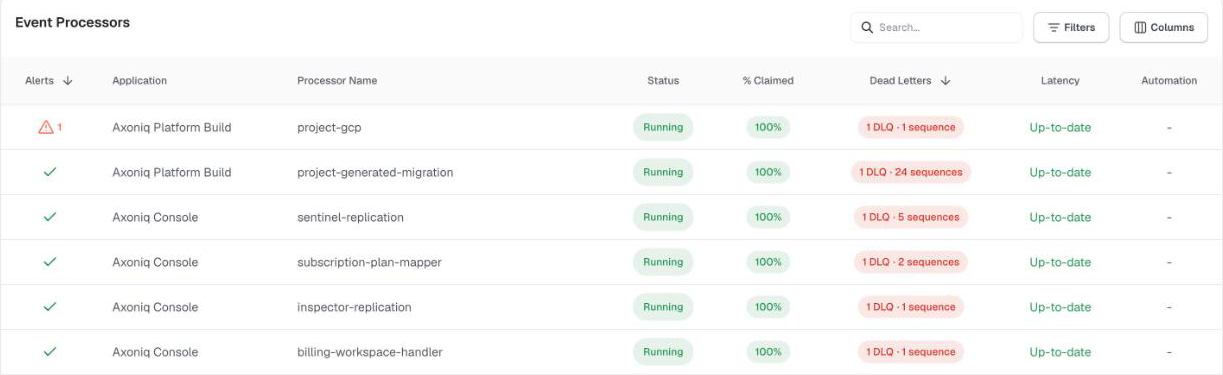Image resolution: width=1223 pixels, height=375 pixels.
Task: Click the Running badge for project-gcp
Action: [x=663, y=127]
